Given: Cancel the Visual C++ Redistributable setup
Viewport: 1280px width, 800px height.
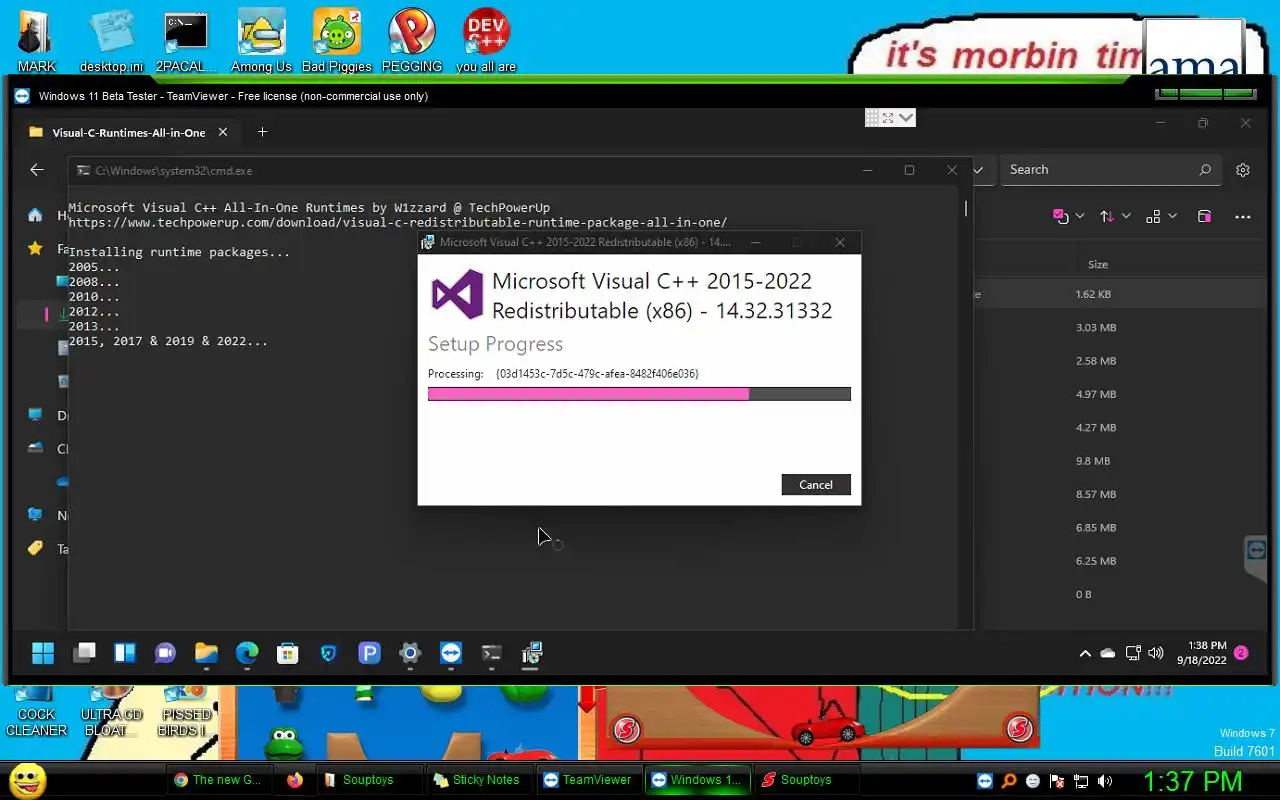Looking at the screenshot, I should pos(816,485).
